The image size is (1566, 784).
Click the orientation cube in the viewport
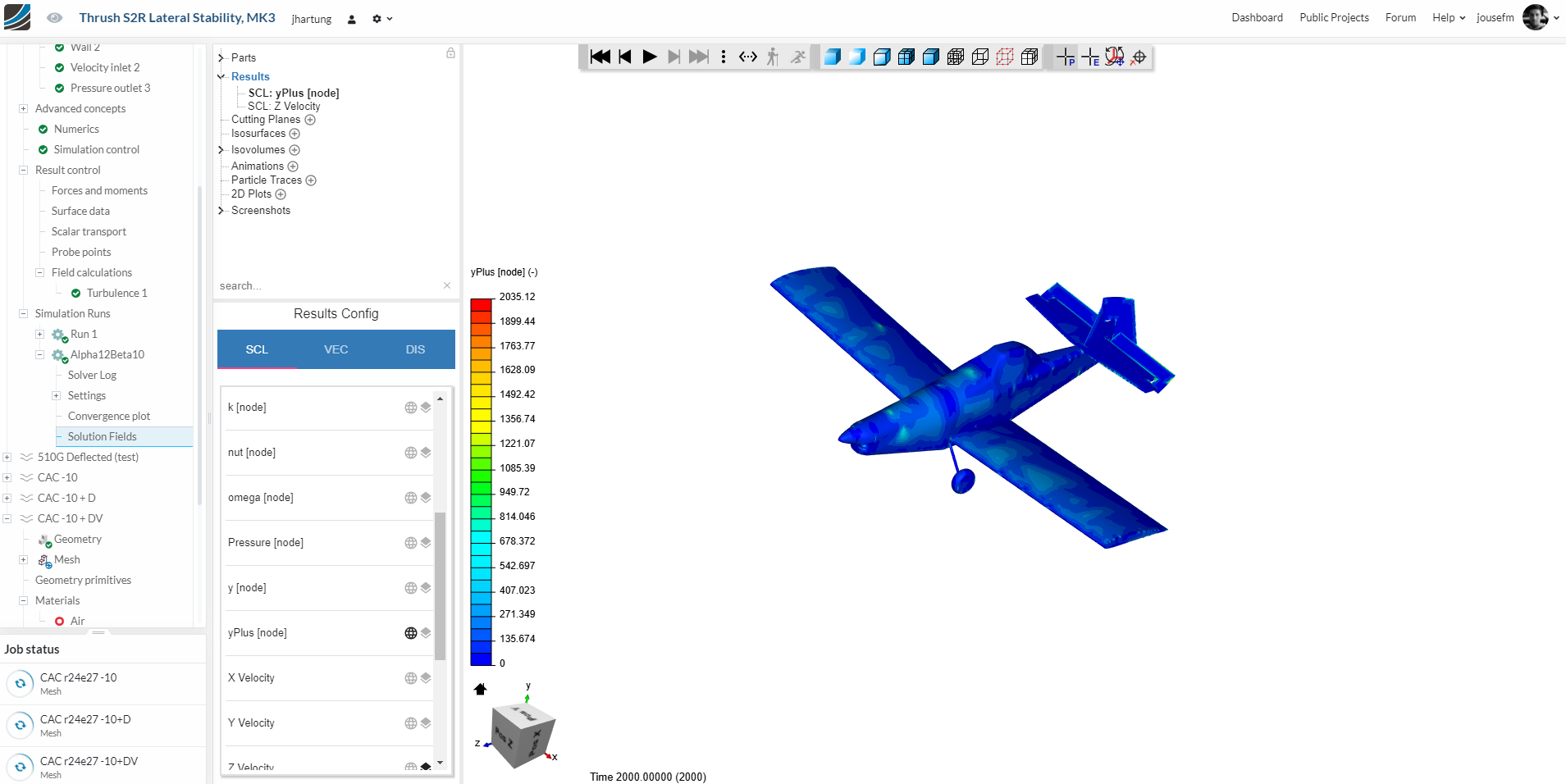(x=523, y=736)
